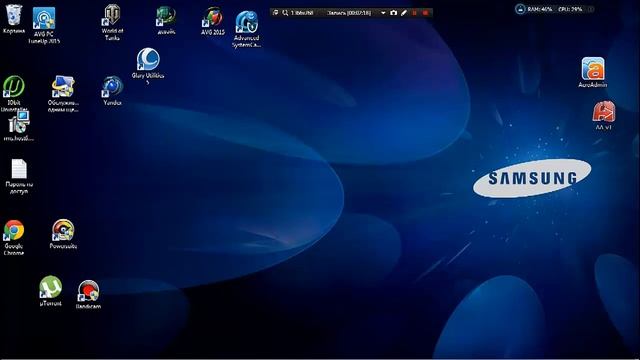This screenshot has height=360, width=640.
Task: Launch IObit Uninstaller shortcut
Action: (14, 93)
